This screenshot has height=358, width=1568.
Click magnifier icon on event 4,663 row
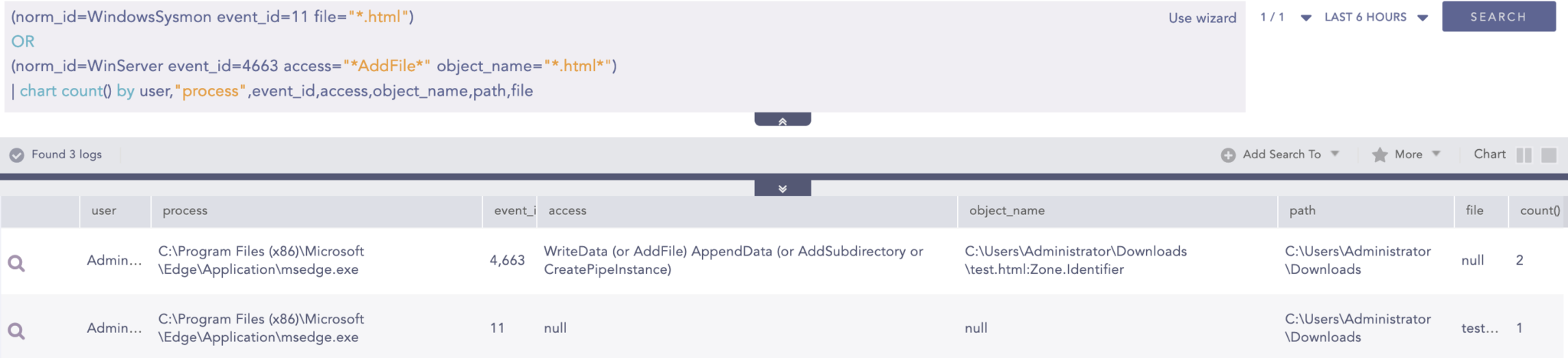tap(16, 263)
